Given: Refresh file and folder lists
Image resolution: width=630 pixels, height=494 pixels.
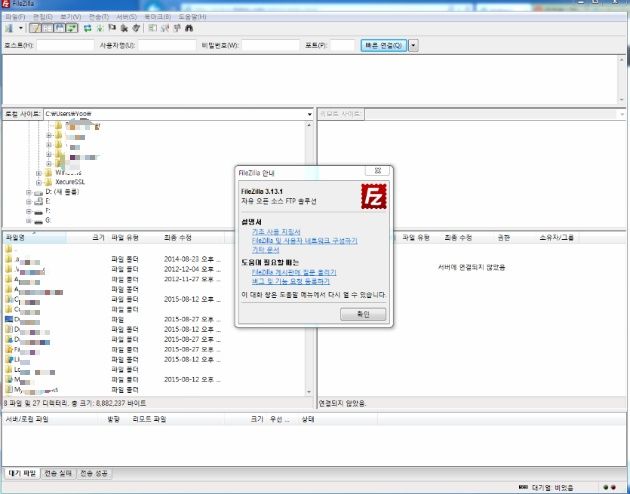Looking at the screenshot, I should [x=88, y=28].
